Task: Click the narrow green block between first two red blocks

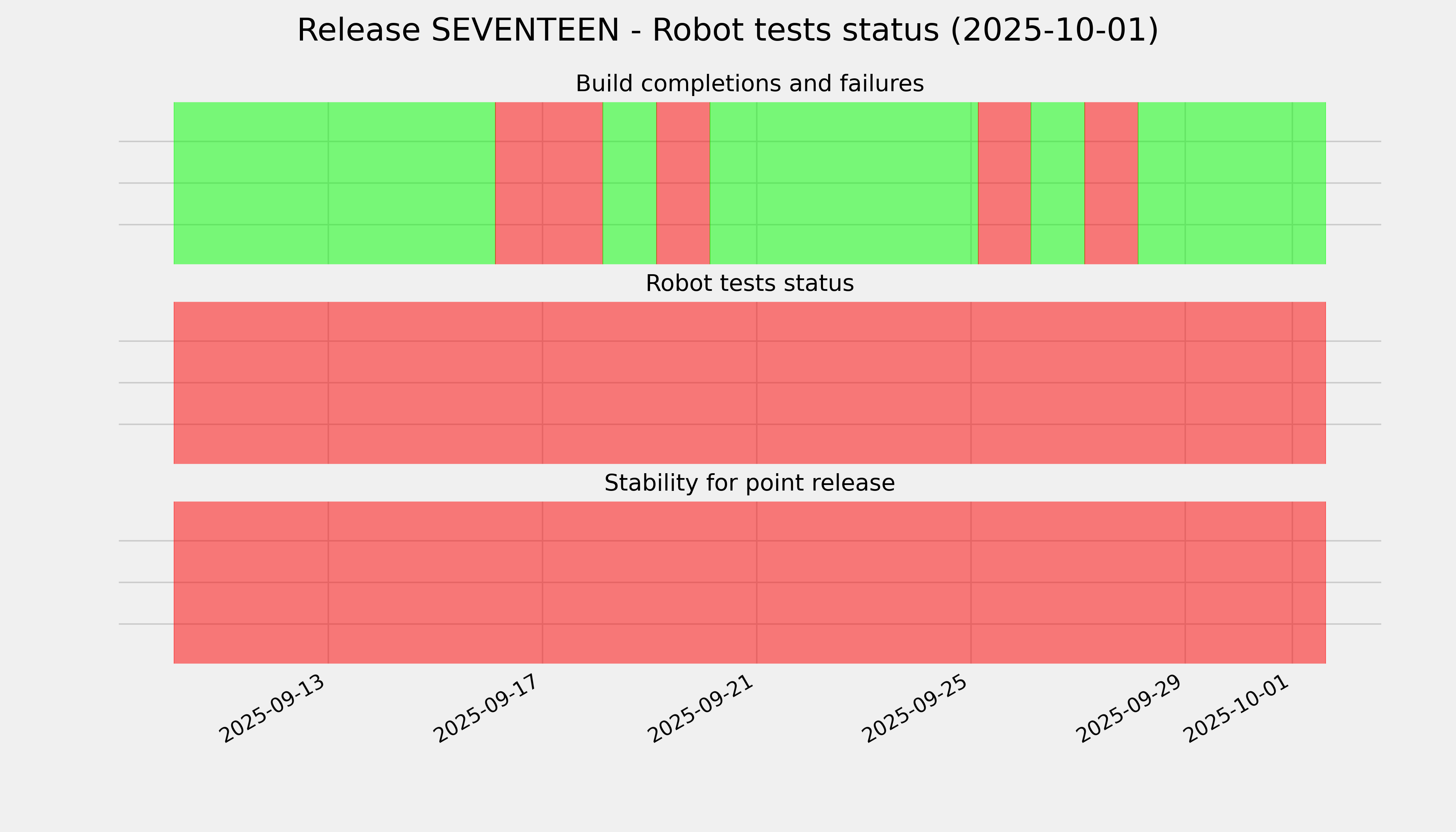Action: 629,183
